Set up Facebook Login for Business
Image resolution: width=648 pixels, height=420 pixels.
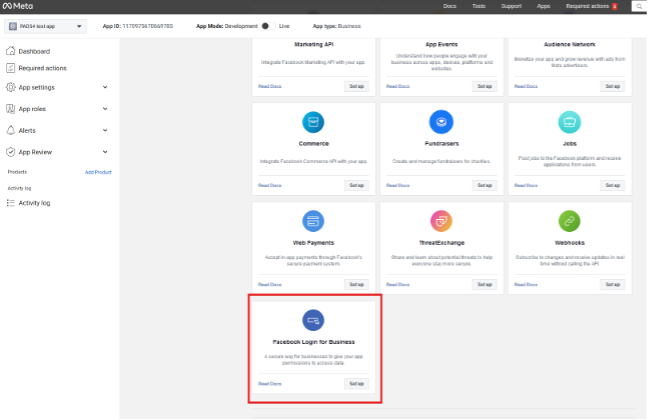click(356, 384)
